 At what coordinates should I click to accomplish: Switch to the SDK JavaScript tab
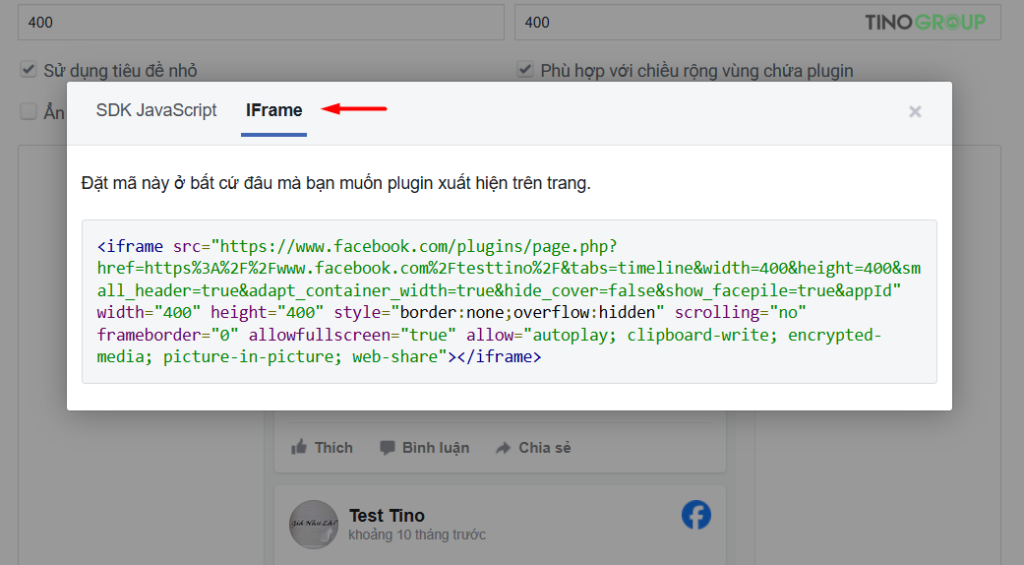pos(156,110)
